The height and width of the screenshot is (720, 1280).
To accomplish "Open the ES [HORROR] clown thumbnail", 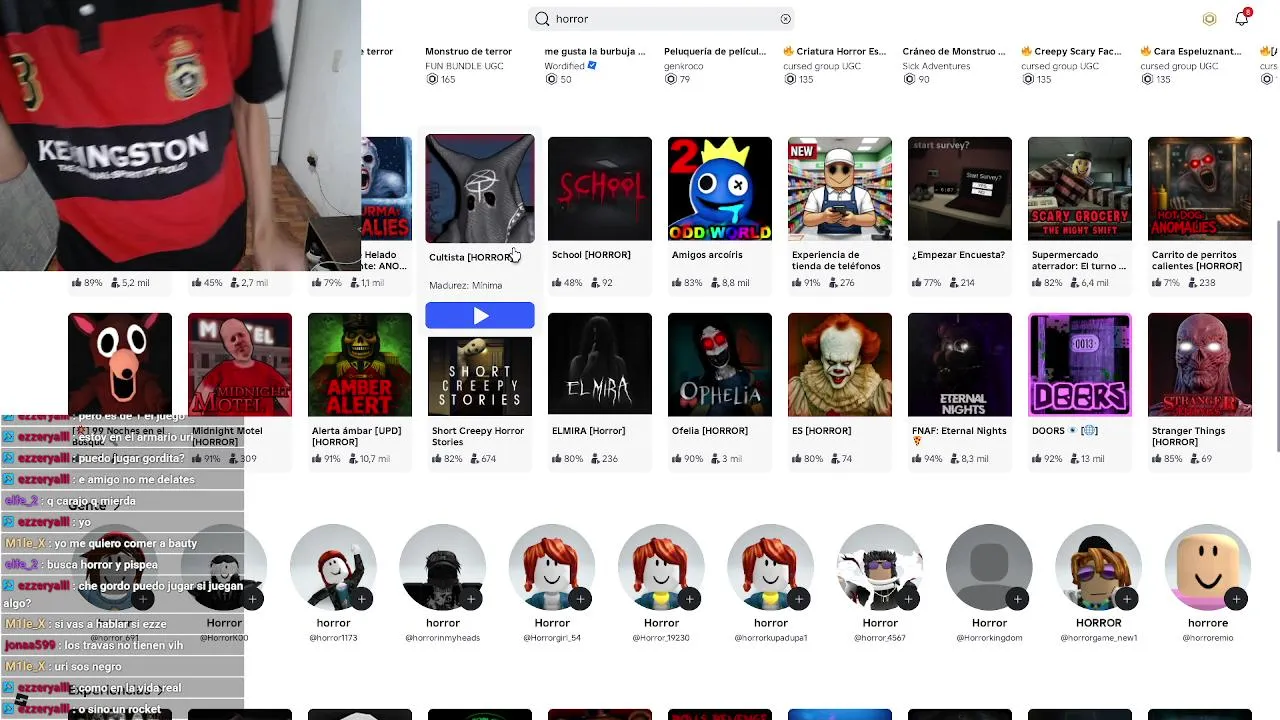I will coord(840,365).
